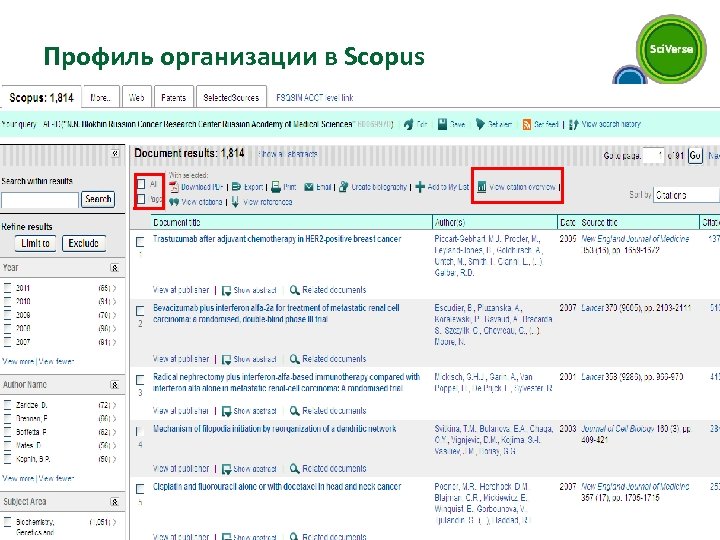
Task: Switch to the Patents tab
Action: (174, 97)
